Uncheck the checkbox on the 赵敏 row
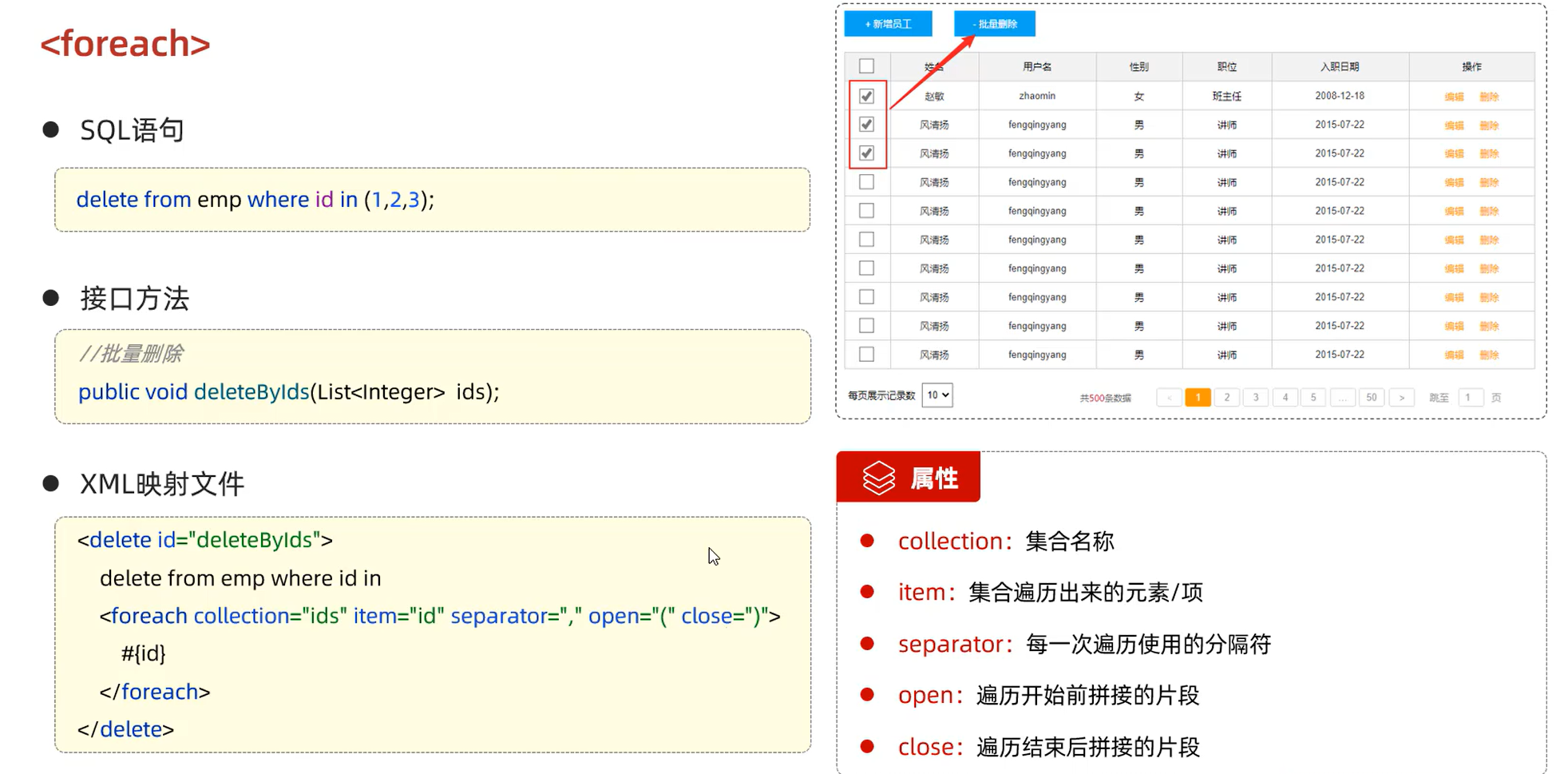1568x774 pixels. click(x=867, y=95)
